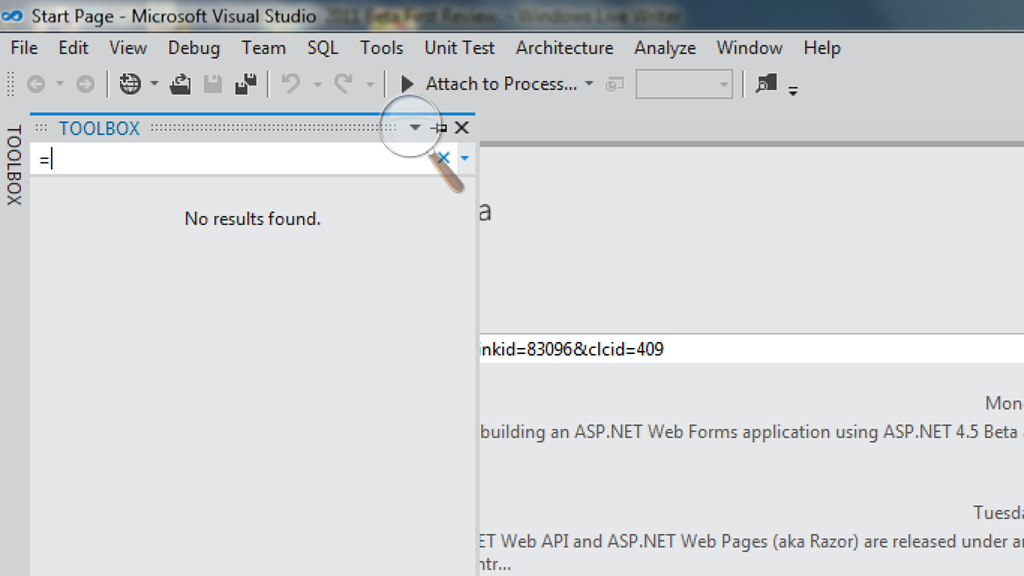Click the Find in Files toolbar icon
The width and height of the screenshot is (1024, 576).
tap(766, 84)
